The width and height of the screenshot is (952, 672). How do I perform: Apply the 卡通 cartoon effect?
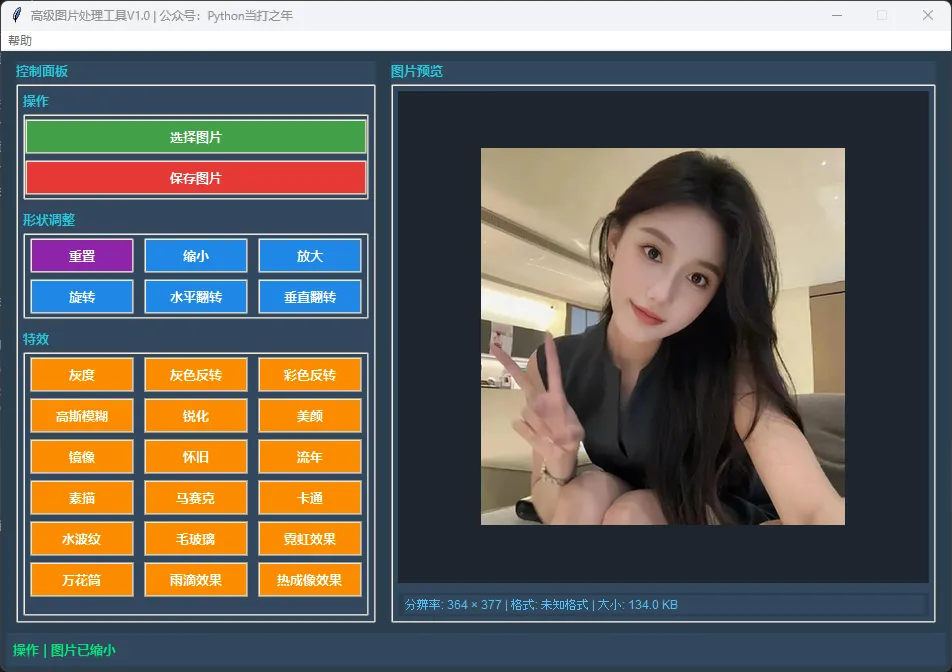[310, 497]
